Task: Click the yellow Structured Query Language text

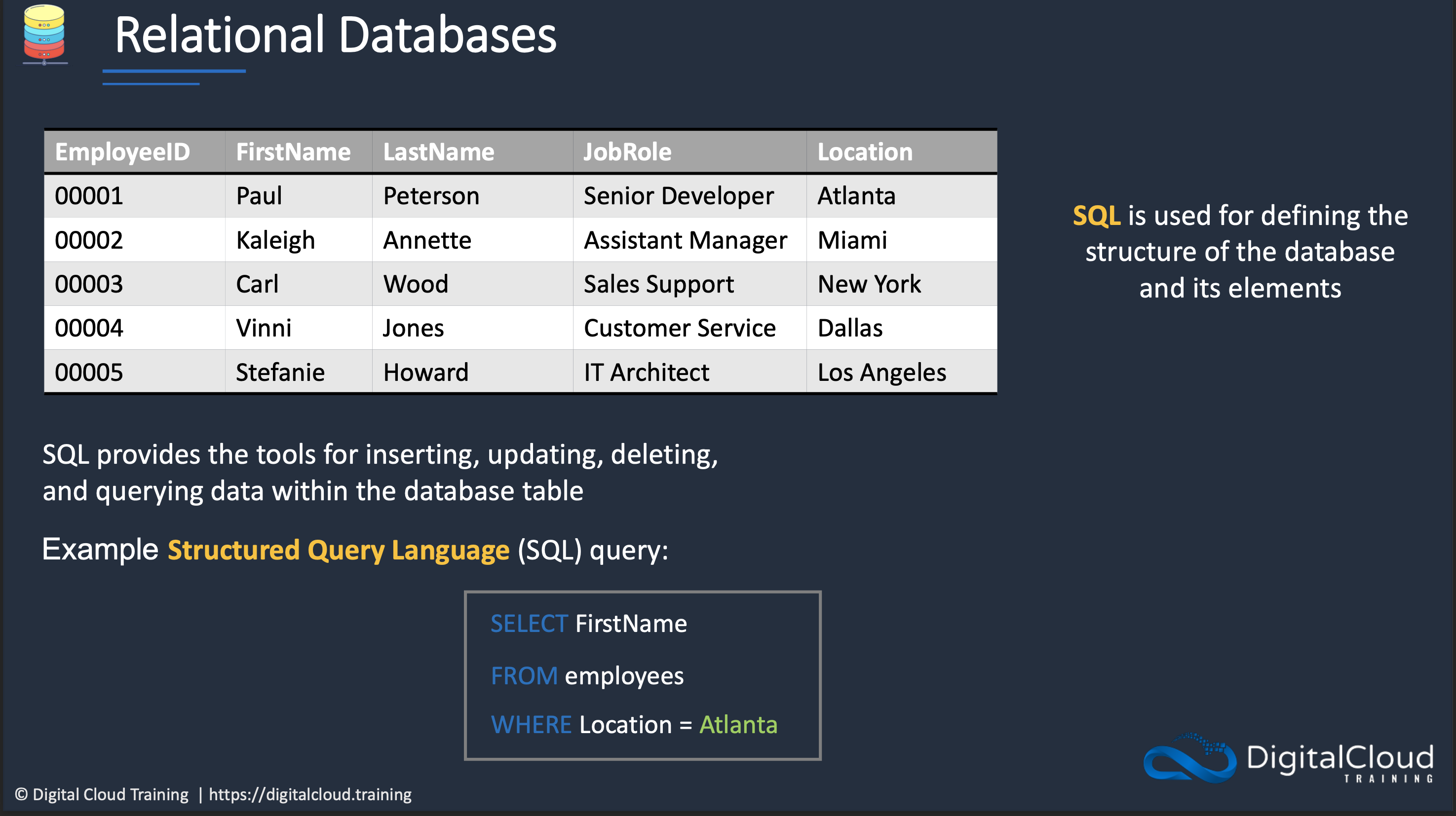Action: point(338,551)
